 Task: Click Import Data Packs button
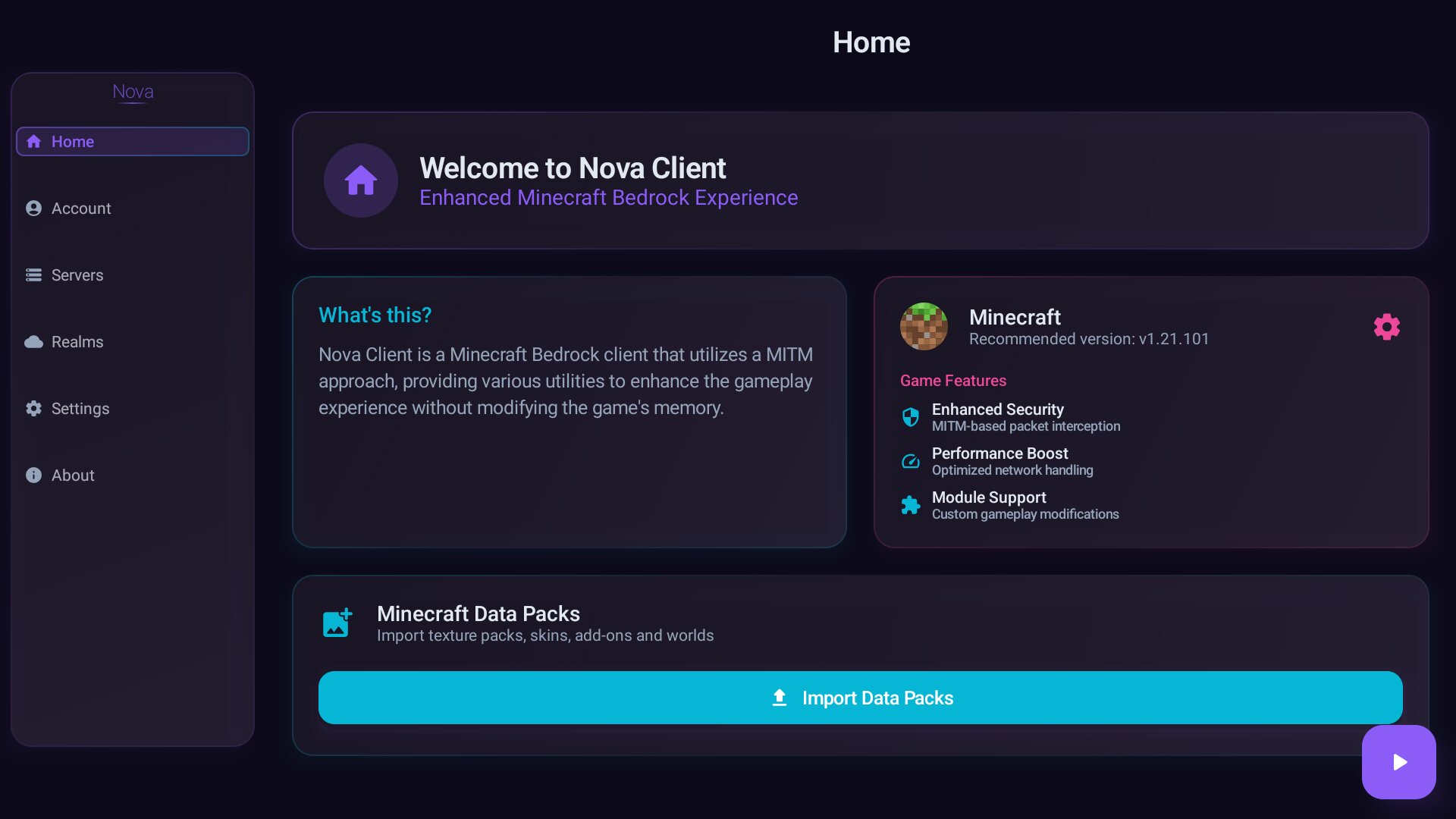[860, 698]
